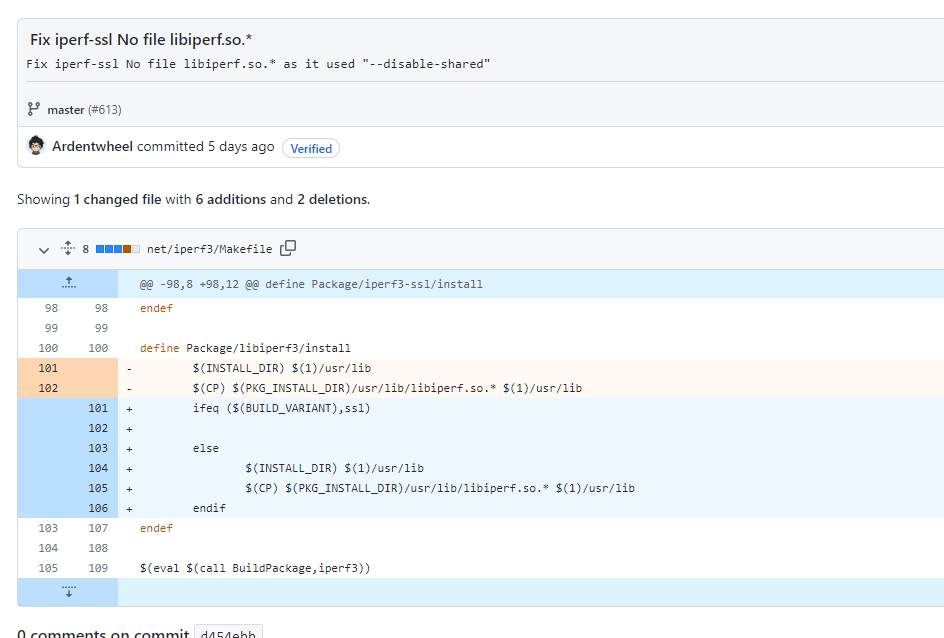Screen dimensions: 944x638
Task: Click the diff drag handle icon
Action: 67,249
